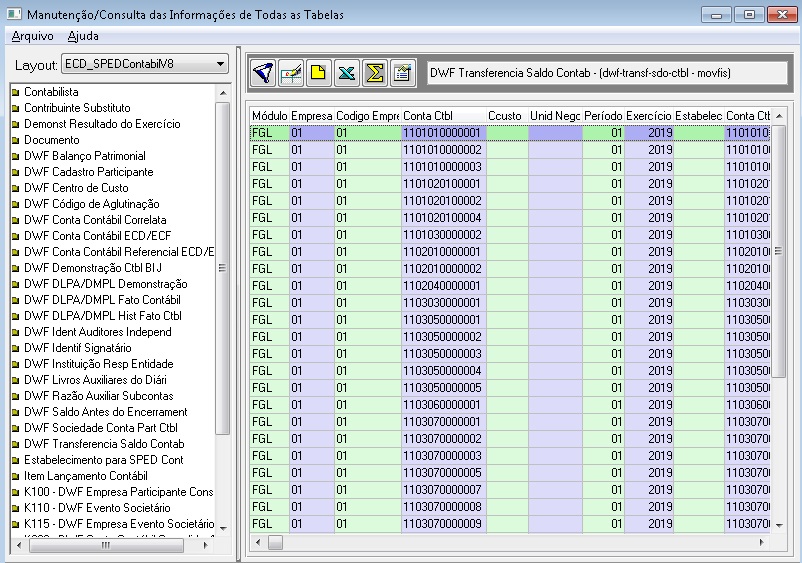Select DWF DLPA/DMPL Fato Contábil item
The width and height of the screenshot is (802, 563).
click(x=102, y=300)
